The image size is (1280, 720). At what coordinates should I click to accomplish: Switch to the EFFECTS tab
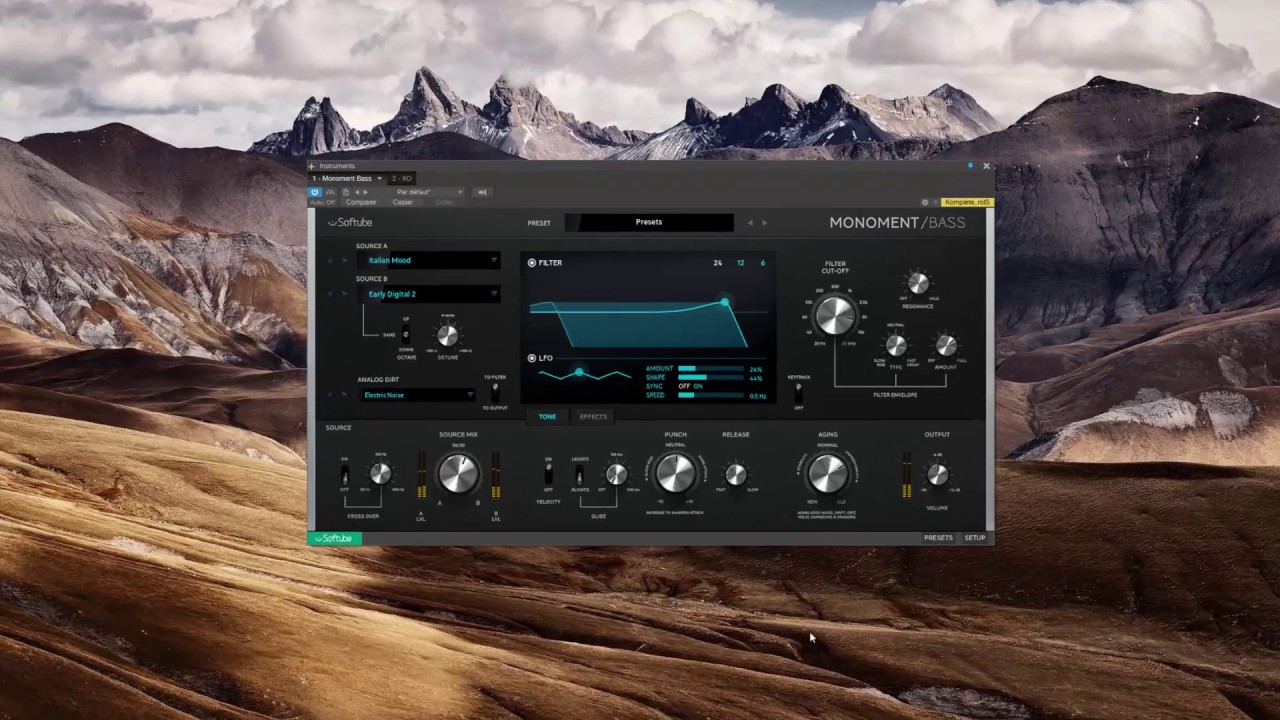pos(592,416)
